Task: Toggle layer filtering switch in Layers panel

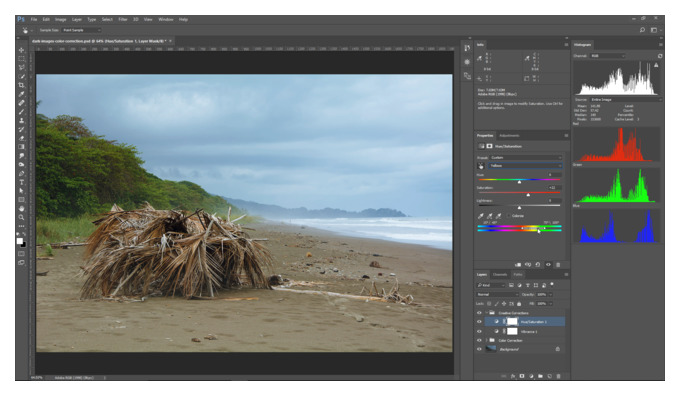Action: (x=552, y=285)
